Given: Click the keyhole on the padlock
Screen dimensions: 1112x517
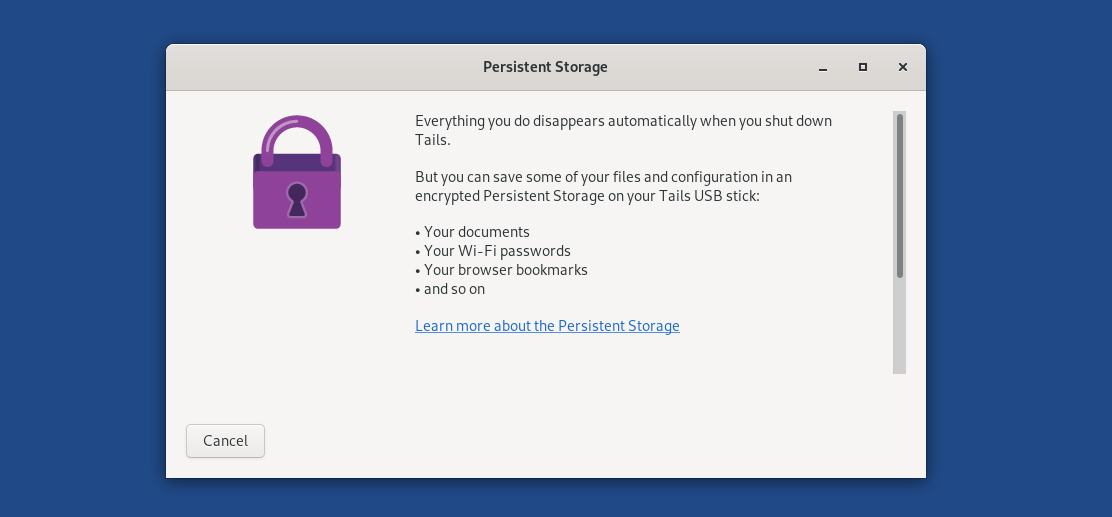Looking at the screenshot, I should point(297,199).
